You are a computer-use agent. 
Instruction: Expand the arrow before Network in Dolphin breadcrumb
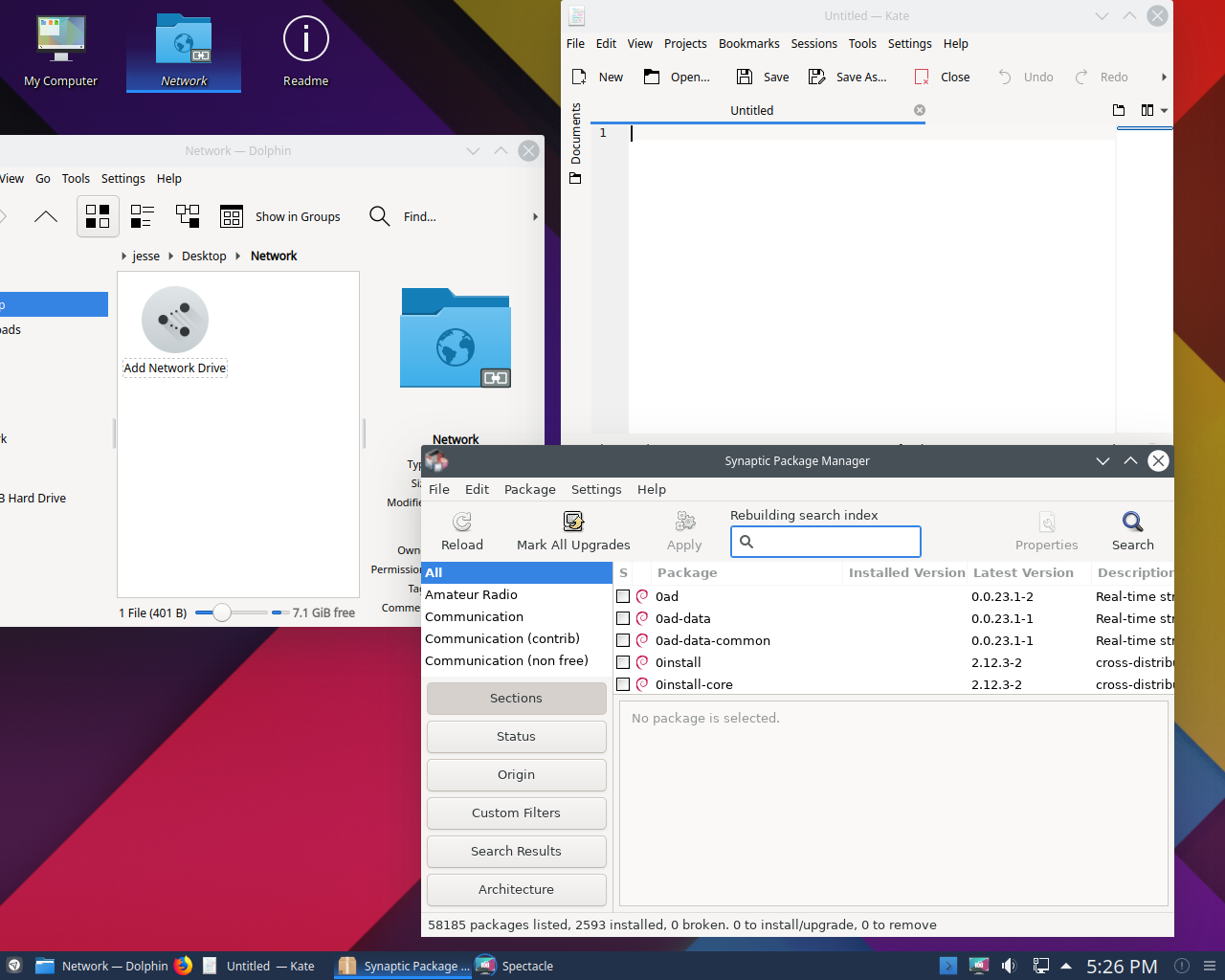237,256
